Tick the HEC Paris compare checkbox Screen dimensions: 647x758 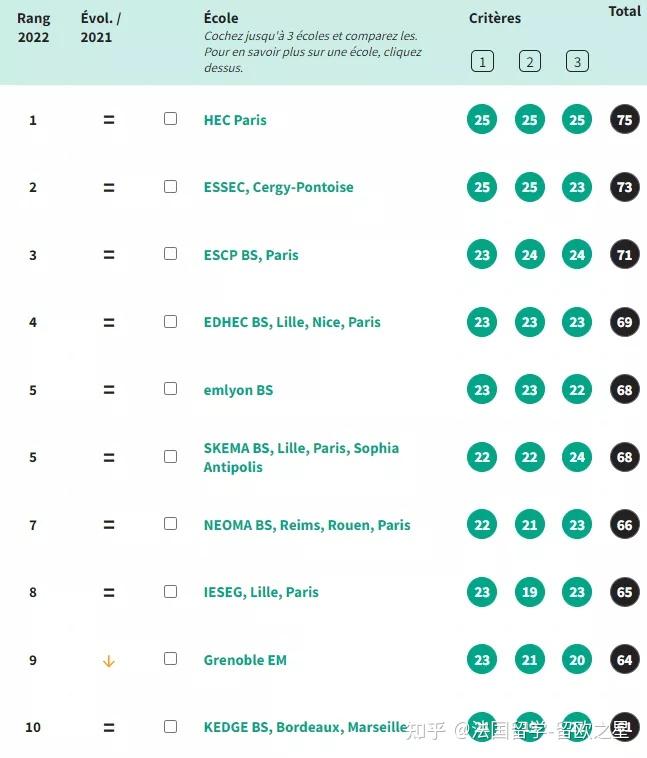pyautogui.click(x=170, y=119)
